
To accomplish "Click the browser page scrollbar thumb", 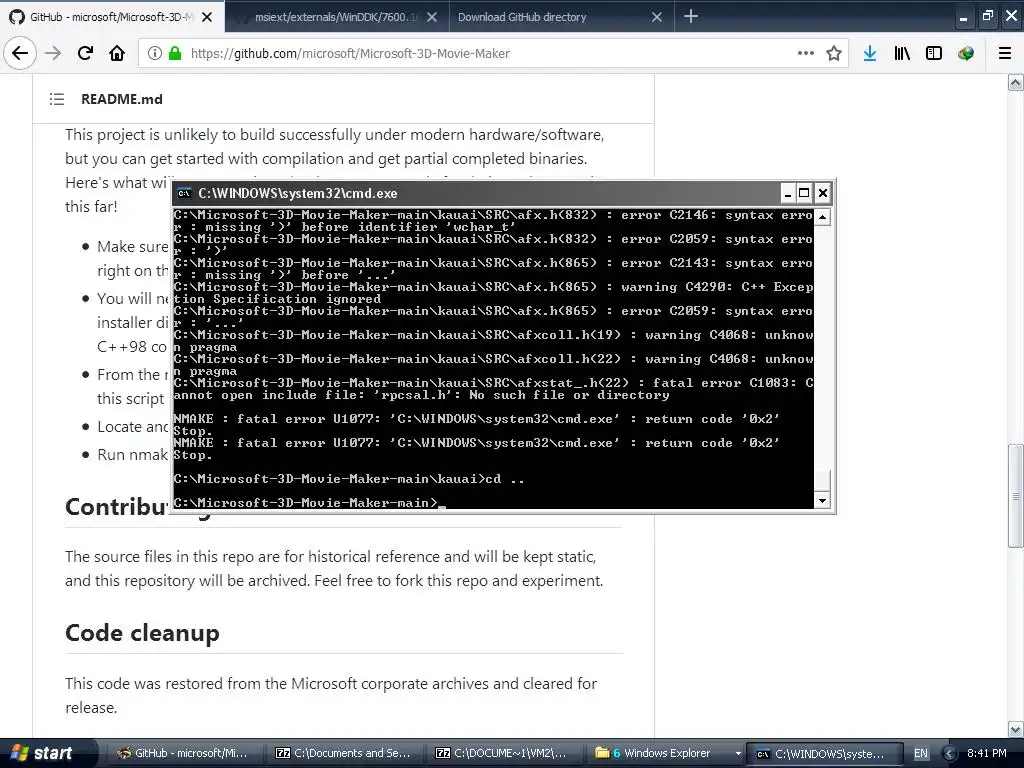I will pyautogui.click(x=1015, y=496).
